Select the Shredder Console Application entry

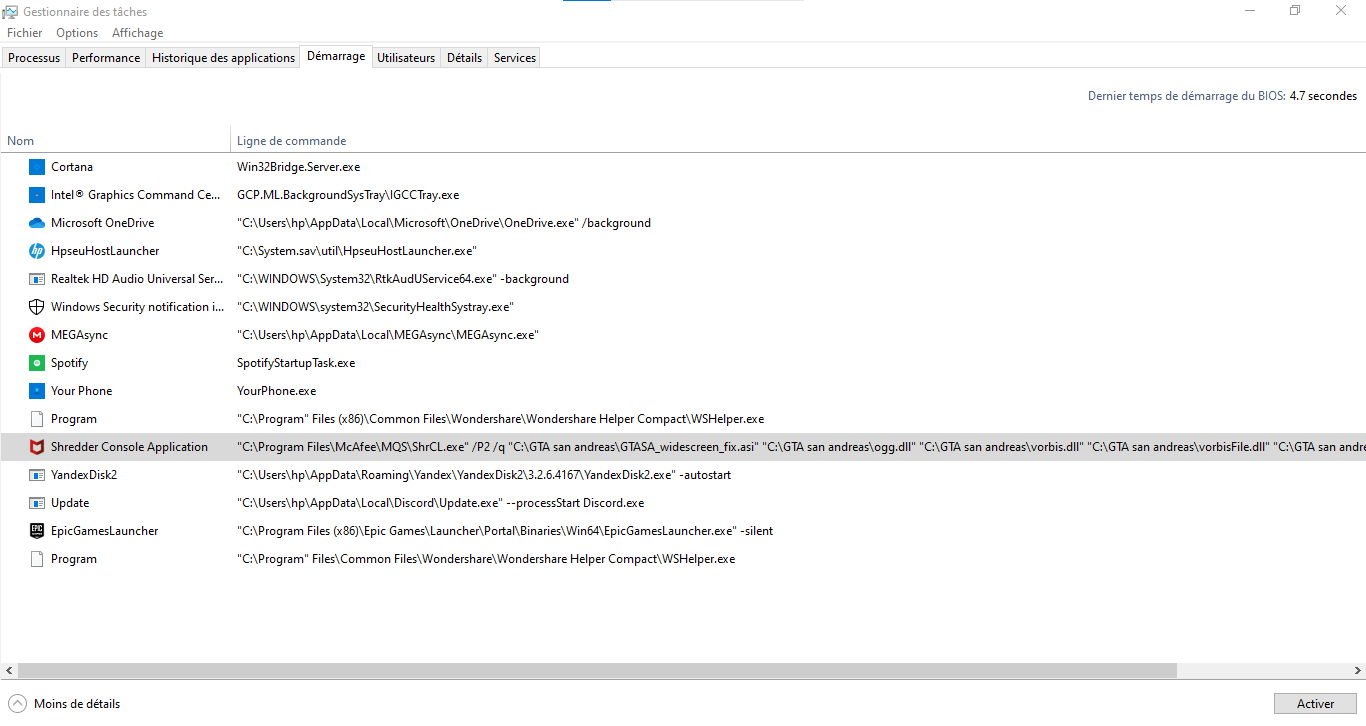click(x=129, y=447)
